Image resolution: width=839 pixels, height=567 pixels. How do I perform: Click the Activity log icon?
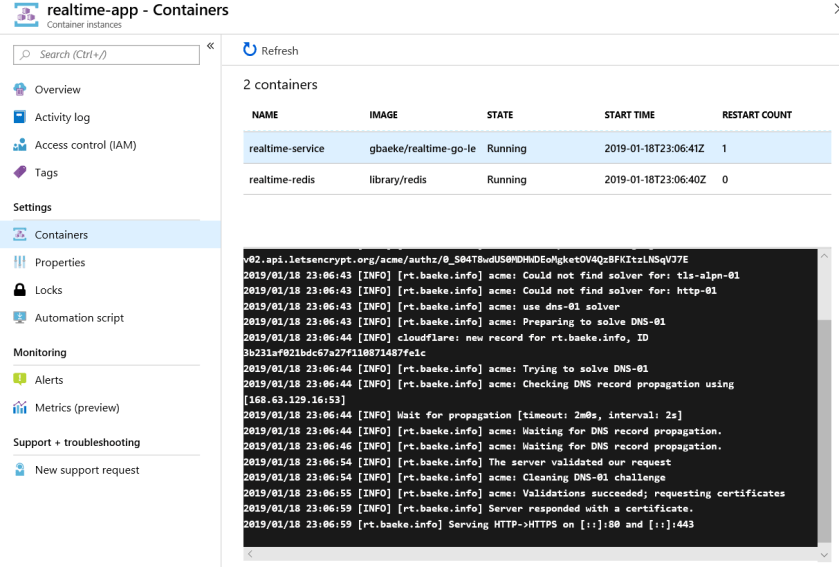tap(19, 117)
